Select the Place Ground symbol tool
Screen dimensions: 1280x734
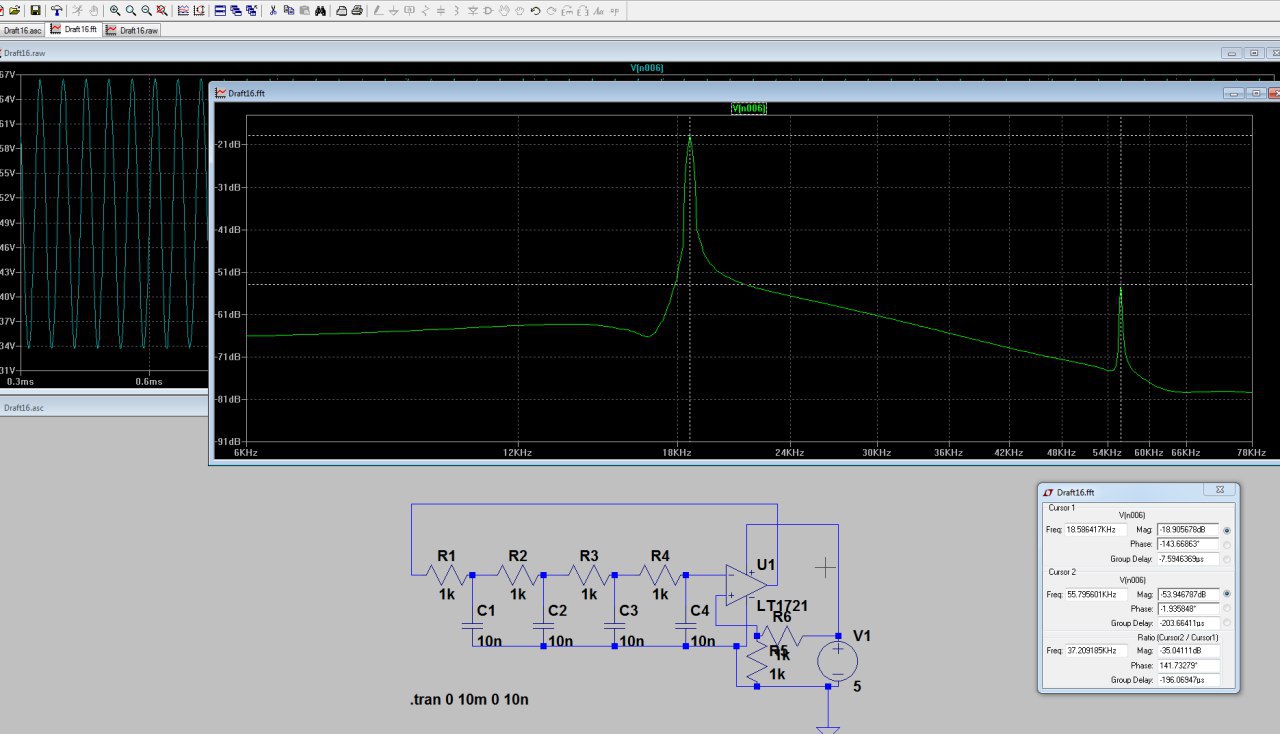tap(394, 10)
